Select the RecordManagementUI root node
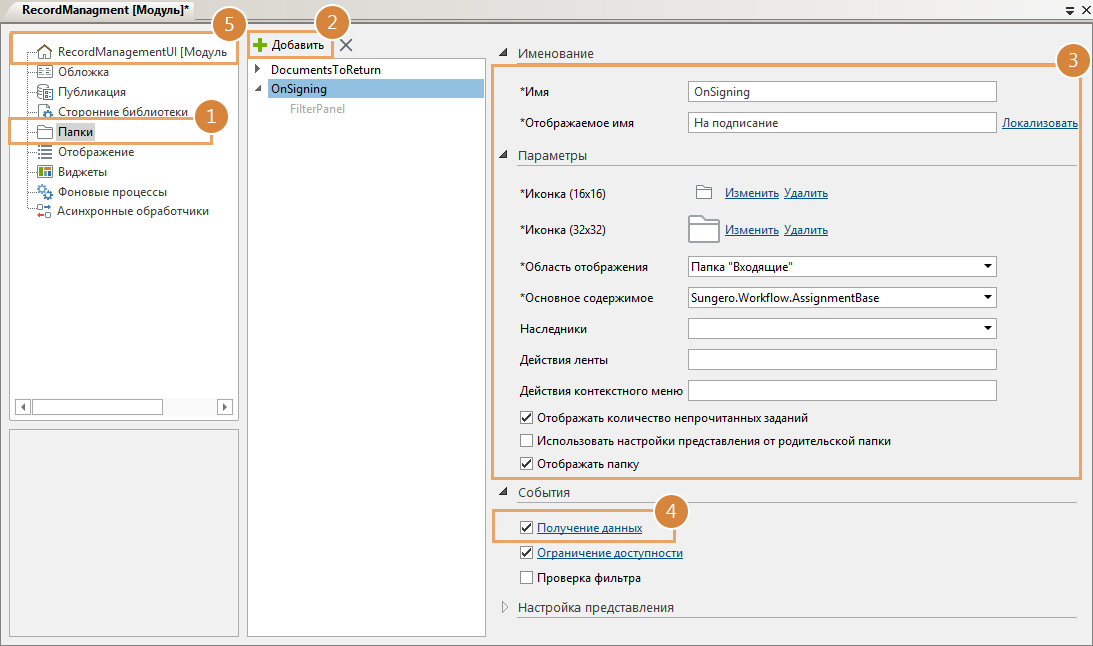1093x646 pixels. pos(140,51)
